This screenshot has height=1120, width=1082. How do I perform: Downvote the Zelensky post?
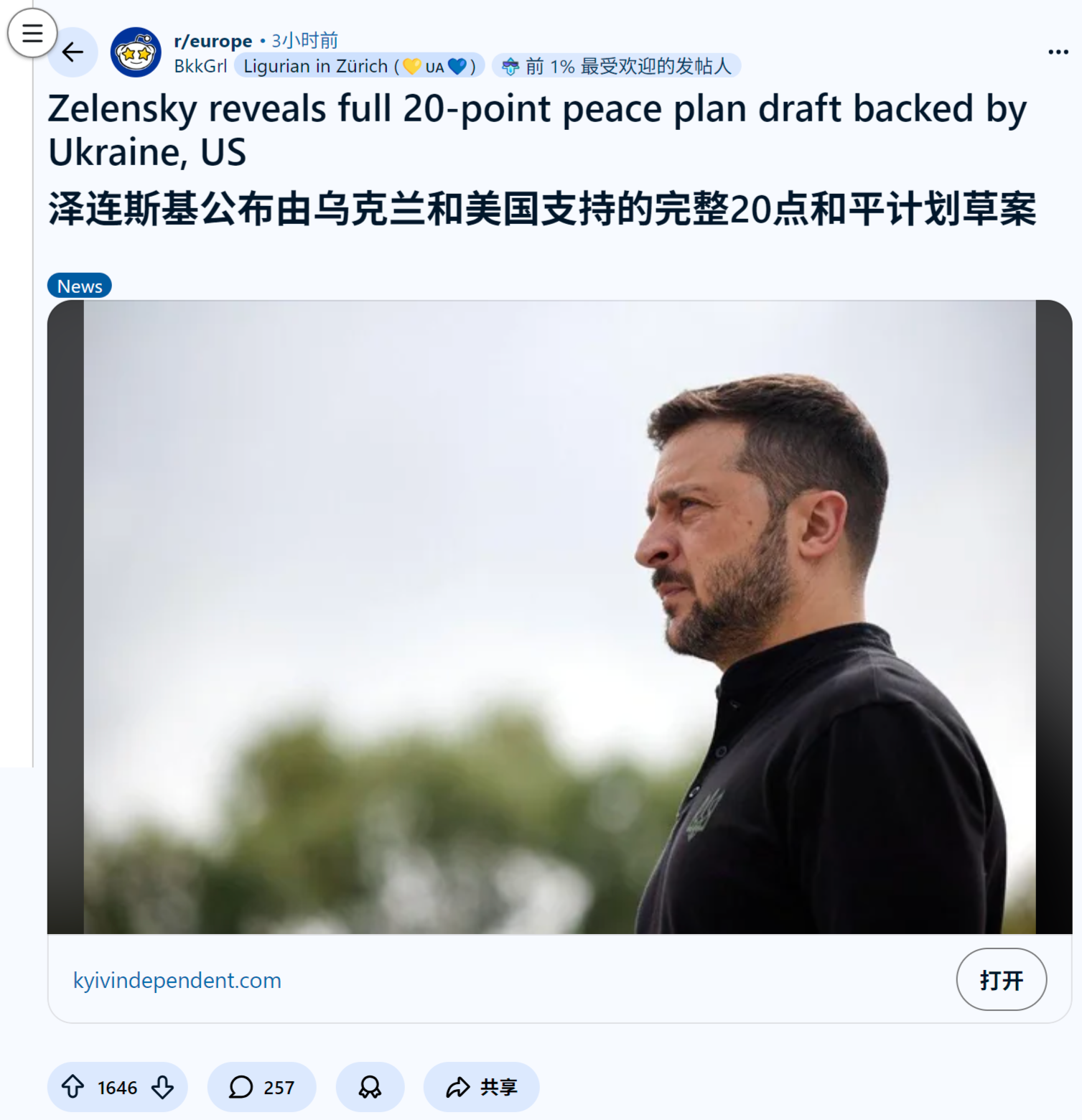(x=163, y=1087)
